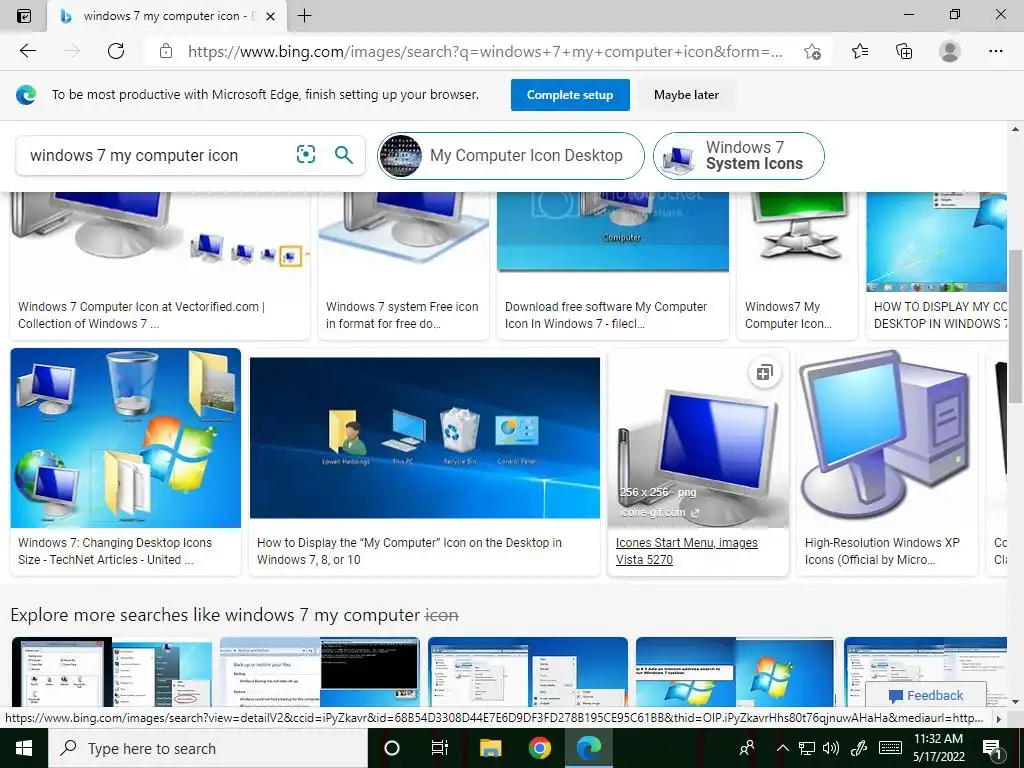1024x768 pixels.
Task: Select the My Computer Icon Desktop suggestion
Action: coord(511,155)
